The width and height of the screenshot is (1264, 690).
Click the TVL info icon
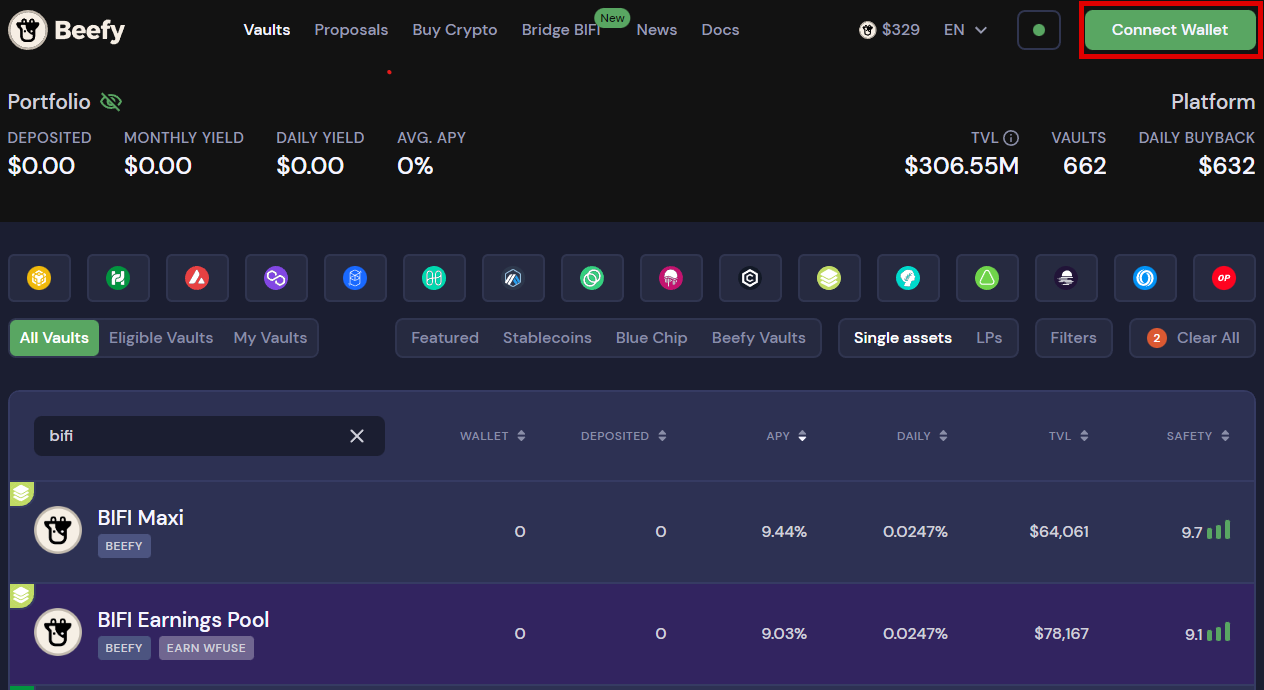click(x=1011, y=138)
